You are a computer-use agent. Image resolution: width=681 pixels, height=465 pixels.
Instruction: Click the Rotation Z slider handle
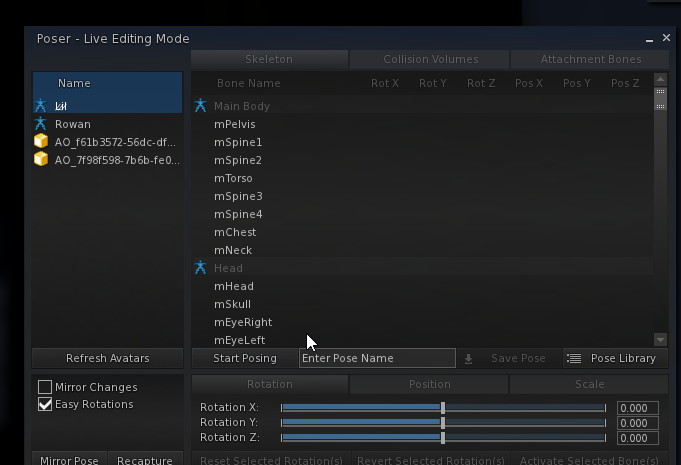tap(443, 438)
